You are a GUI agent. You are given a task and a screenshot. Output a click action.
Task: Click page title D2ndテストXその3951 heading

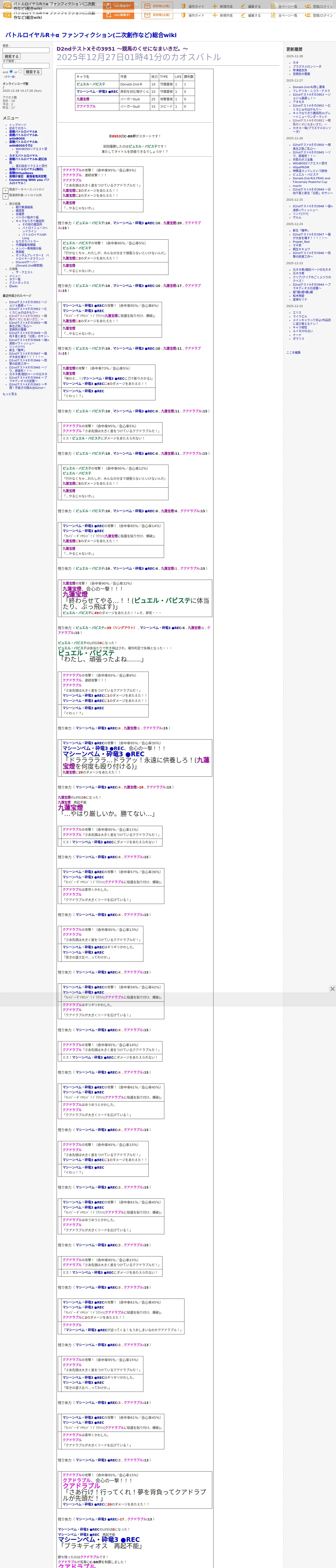click(122, 49)
